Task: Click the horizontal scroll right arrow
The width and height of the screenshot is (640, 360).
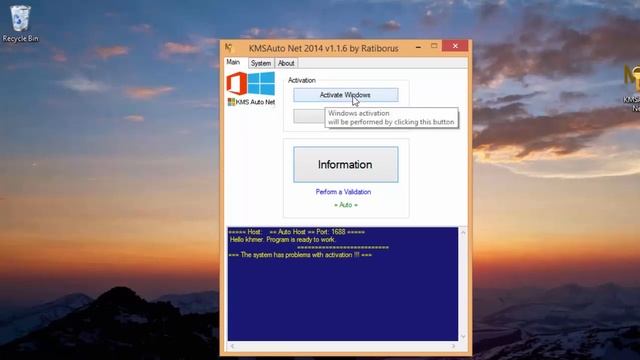Action: coord(453,346)
